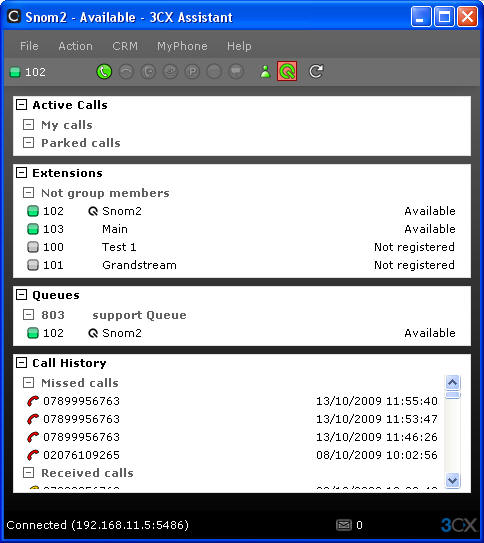Click timestamp 13/10/2009 11:46:26
The width and height of the screenshot is (484, 543).
[x=377, y=437]
